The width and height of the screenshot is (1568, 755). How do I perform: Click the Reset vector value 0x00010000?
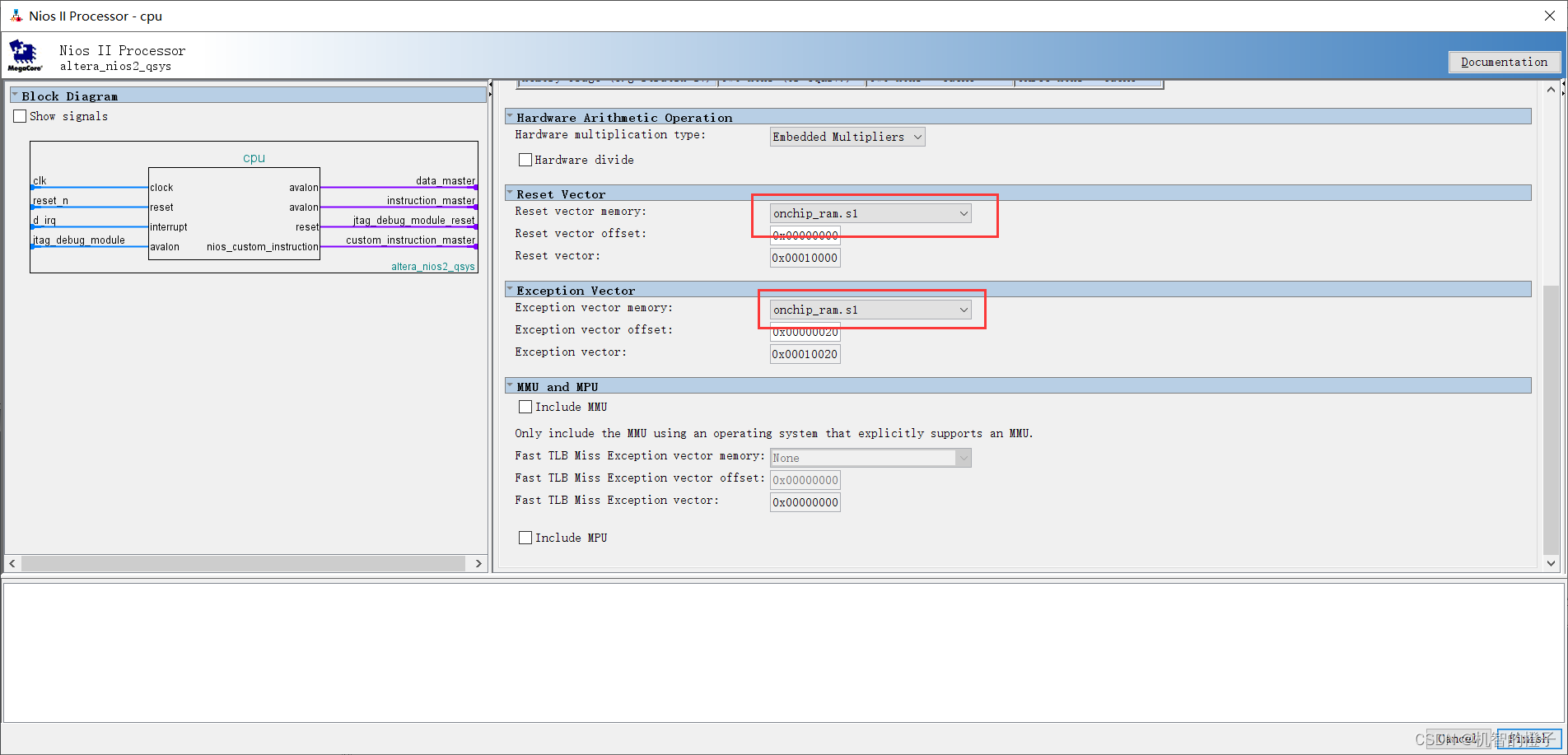coord(805,258)
